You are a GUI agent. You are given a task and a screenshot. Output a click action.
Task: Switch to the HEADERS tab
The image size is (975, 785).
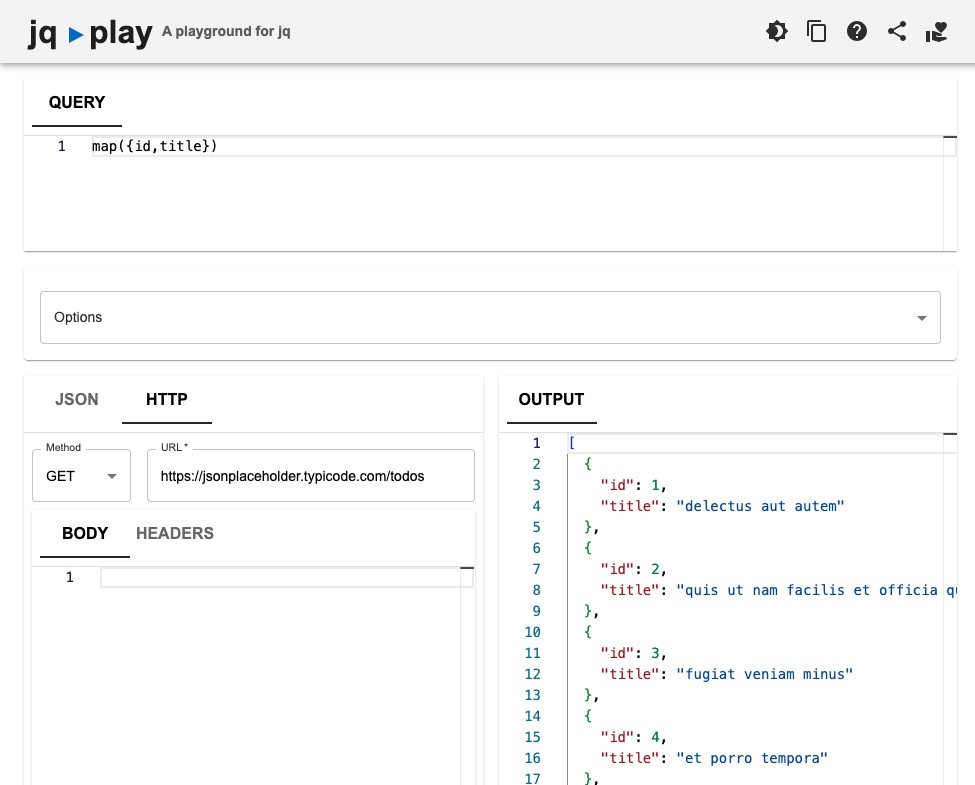[175, 533]
